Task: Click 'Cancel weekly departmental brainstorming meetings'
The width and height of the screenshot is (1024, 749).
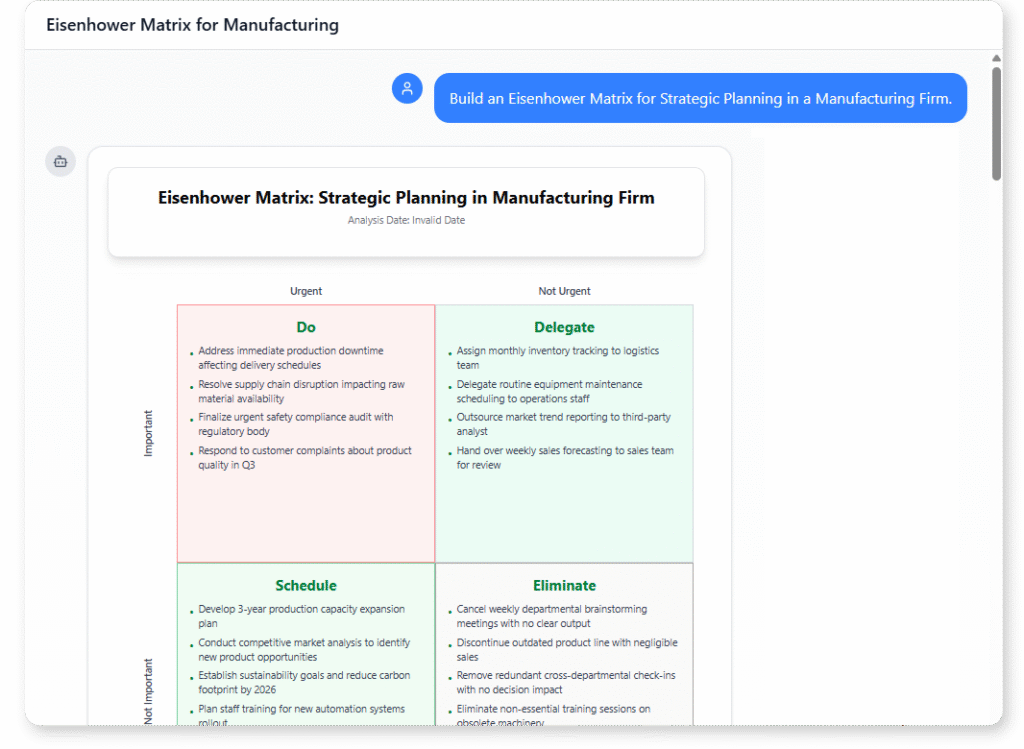Action: tap(552, 615)
